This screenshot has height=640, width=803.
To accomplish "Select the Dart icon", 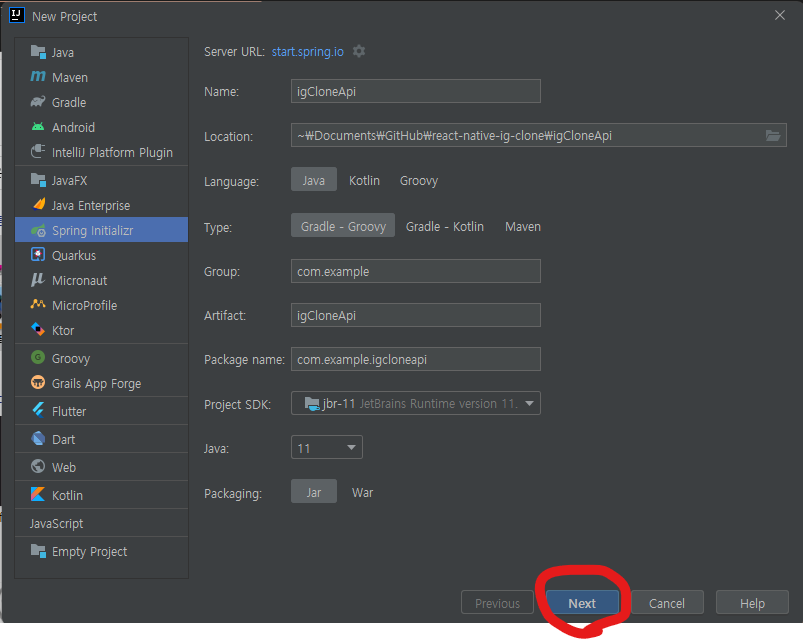I will pyautogui.click(x=38, y=438).
